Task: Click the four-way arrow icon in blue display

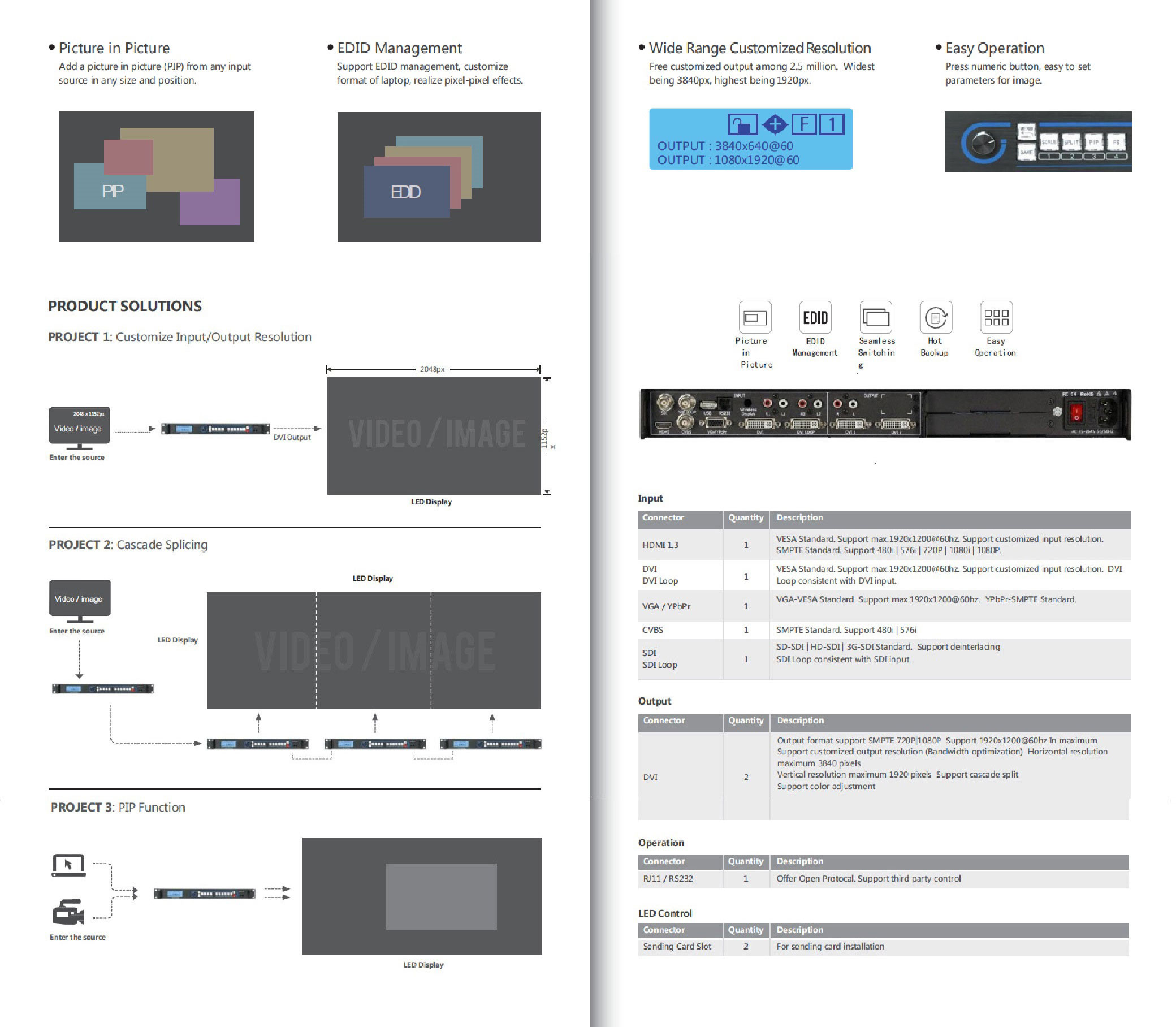Action: pyautogui.click(x=775, y=124)
